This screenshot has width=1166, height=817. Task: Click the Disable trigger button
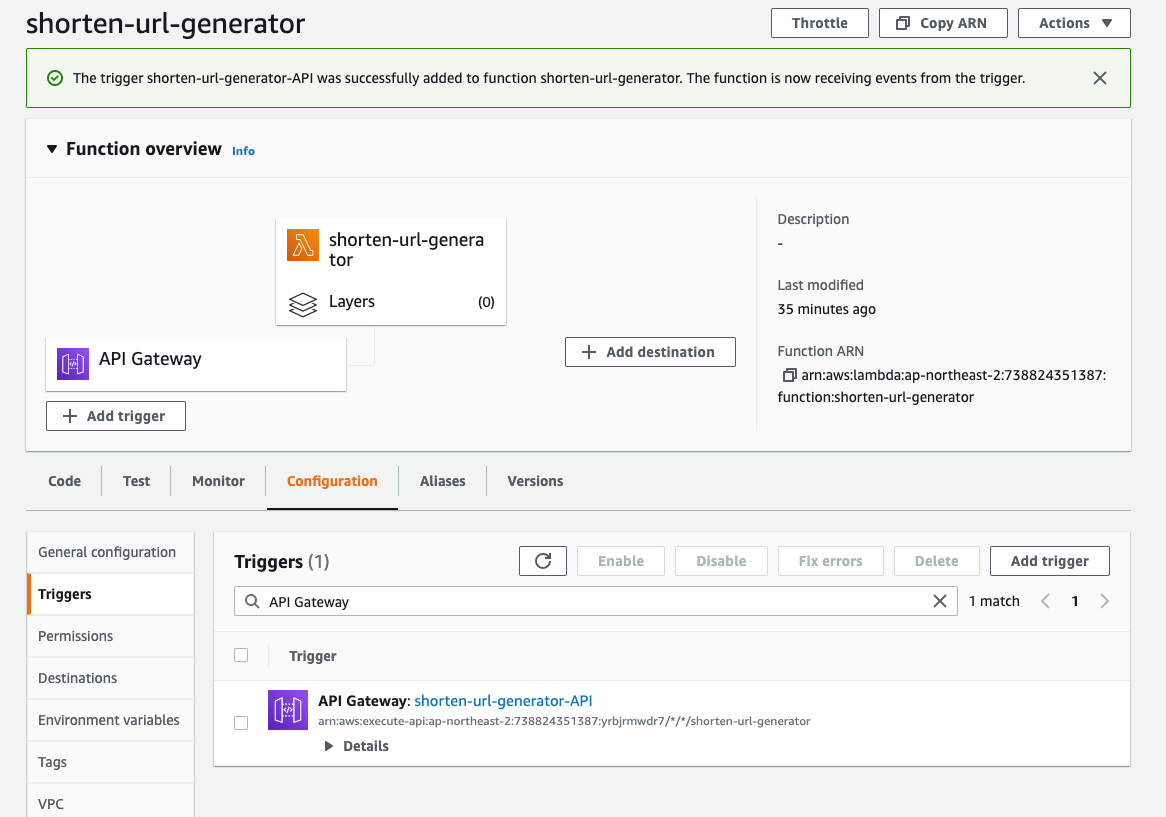(721, 561)
